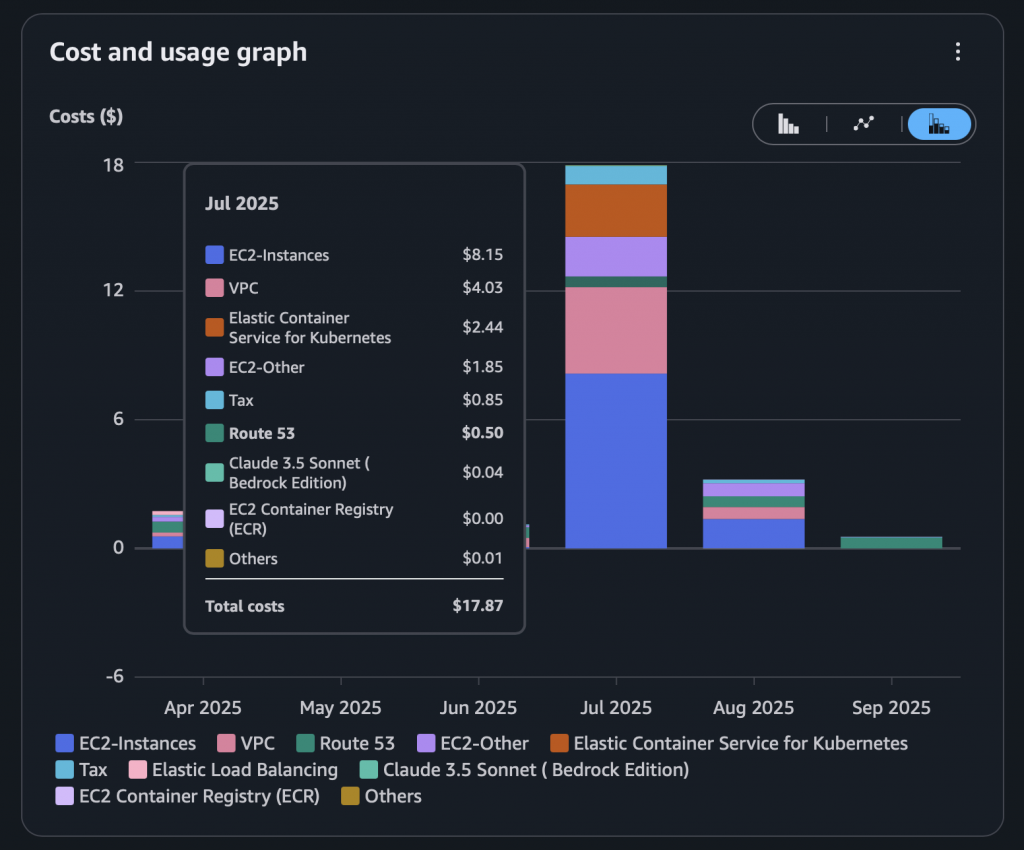Open the three-dot widget options menu
This screenshot has height=850, width=1024.
point(958,52)
